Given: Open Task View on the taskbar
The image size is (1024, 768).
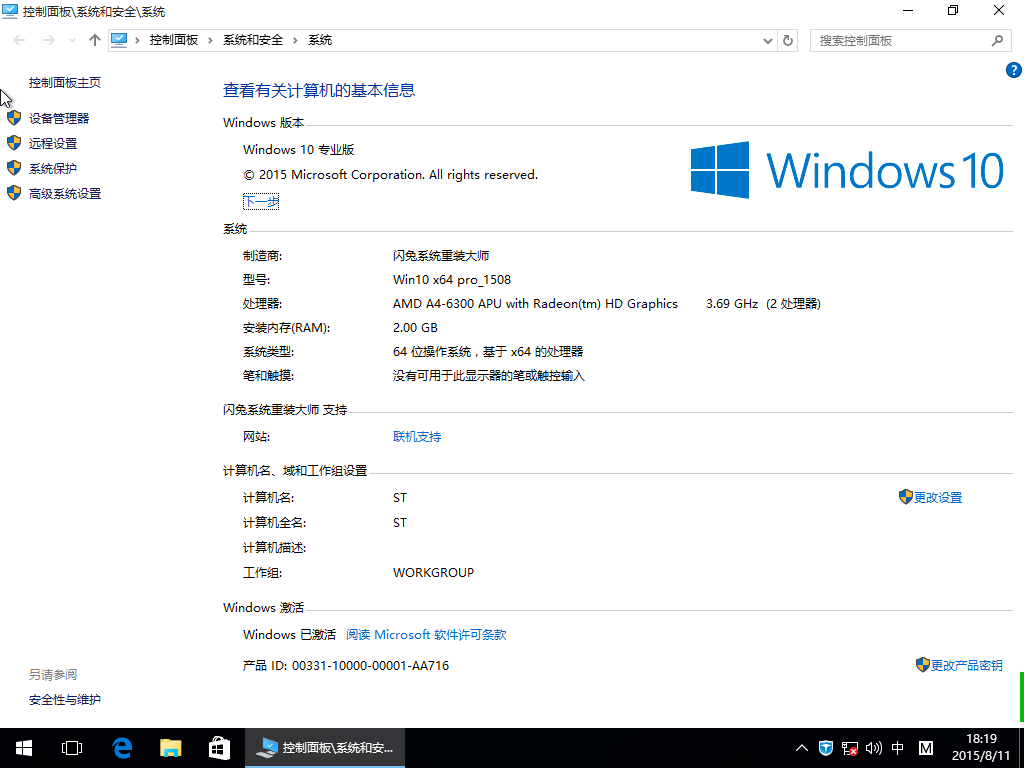Looking at the screenshot, I should coord(72,748).
